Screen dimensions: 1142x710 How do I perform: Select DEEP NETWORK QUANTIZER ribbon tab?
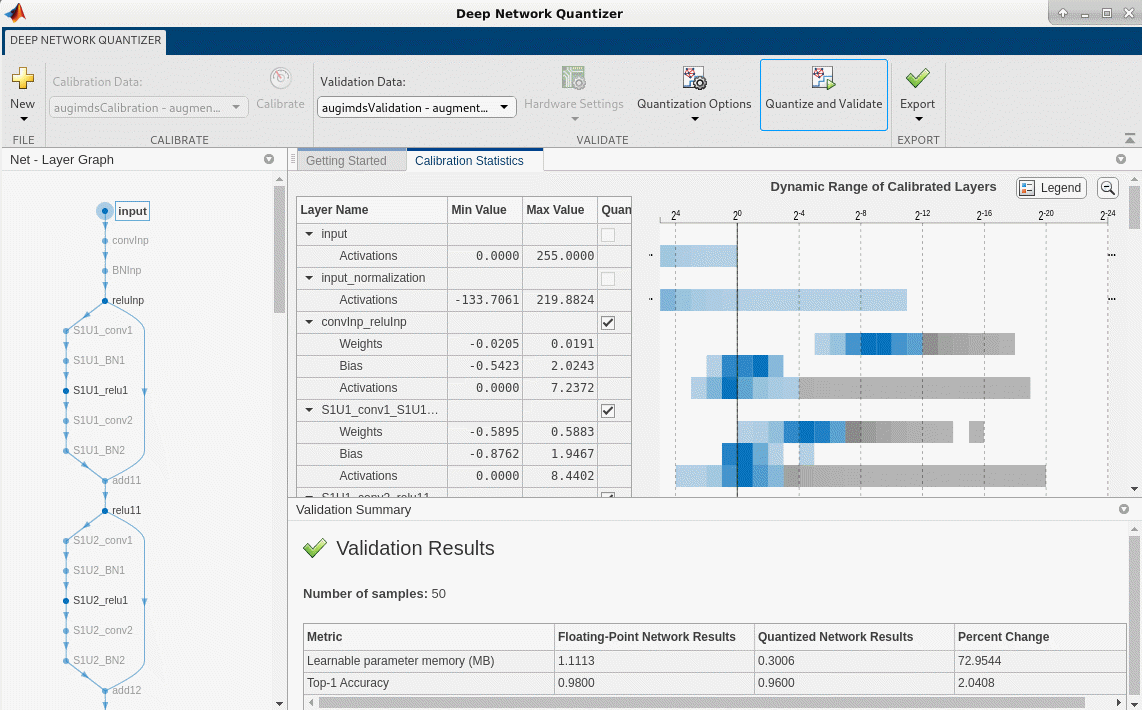click(85, 41)
